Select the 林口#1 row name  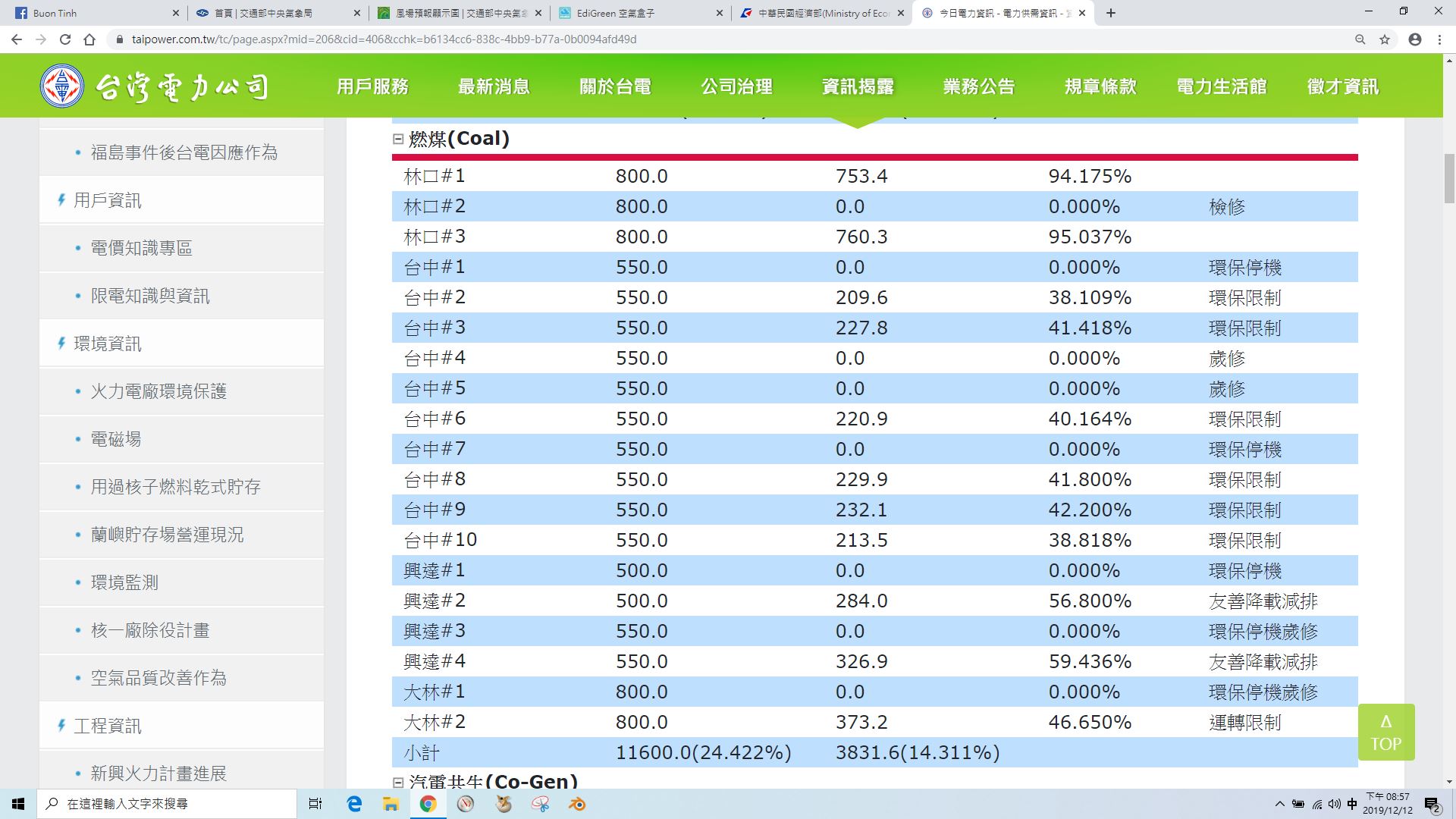point(435,176)
